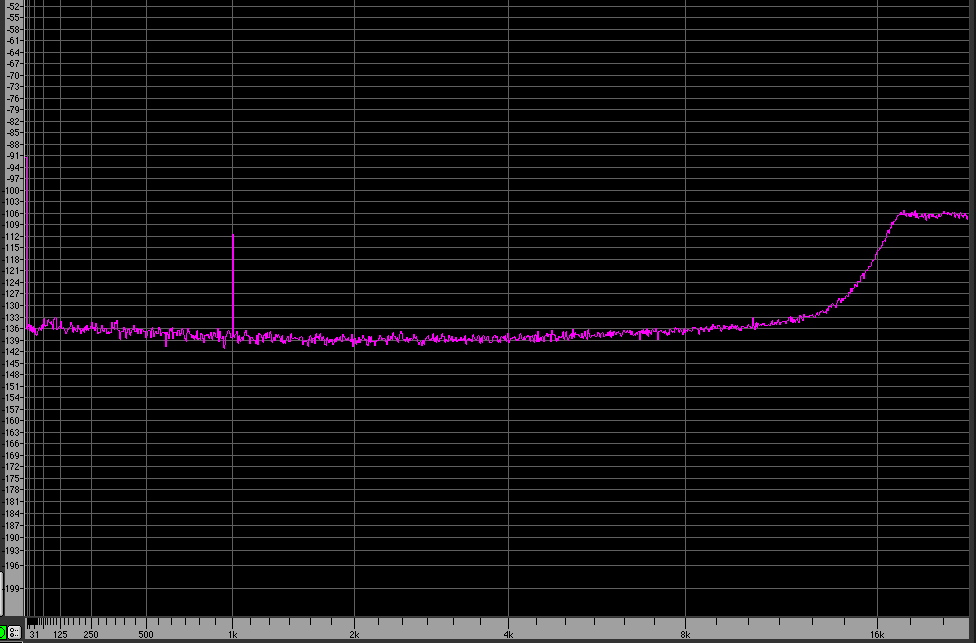Image resolution: width=976 pixels, height=643 pixels.
Task: Toggle the green power indicator button
Action: click(2, 632)
